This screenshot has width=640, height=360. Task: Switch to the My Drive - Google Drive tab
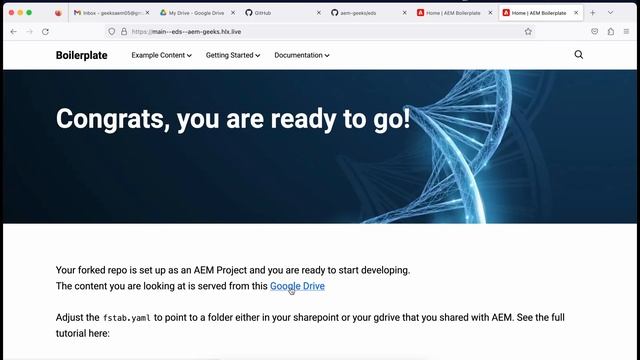coord(196,13)
